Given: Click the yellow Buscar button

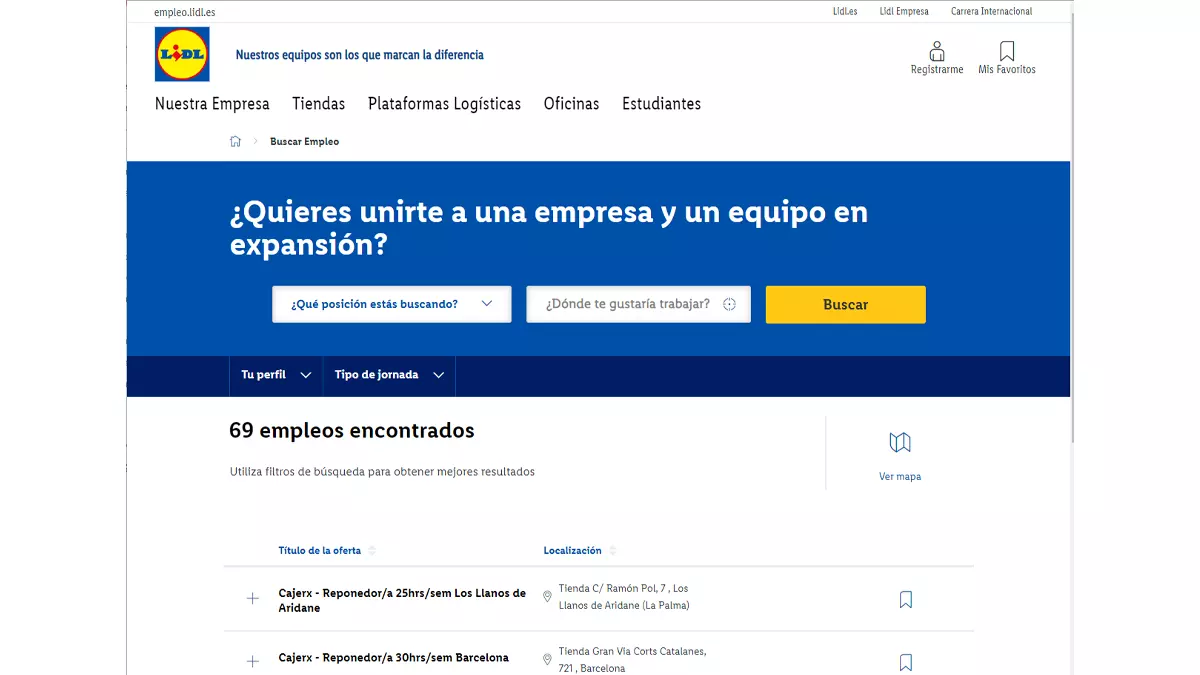Looking at the screenshot, I should click(x=846, y=305).
